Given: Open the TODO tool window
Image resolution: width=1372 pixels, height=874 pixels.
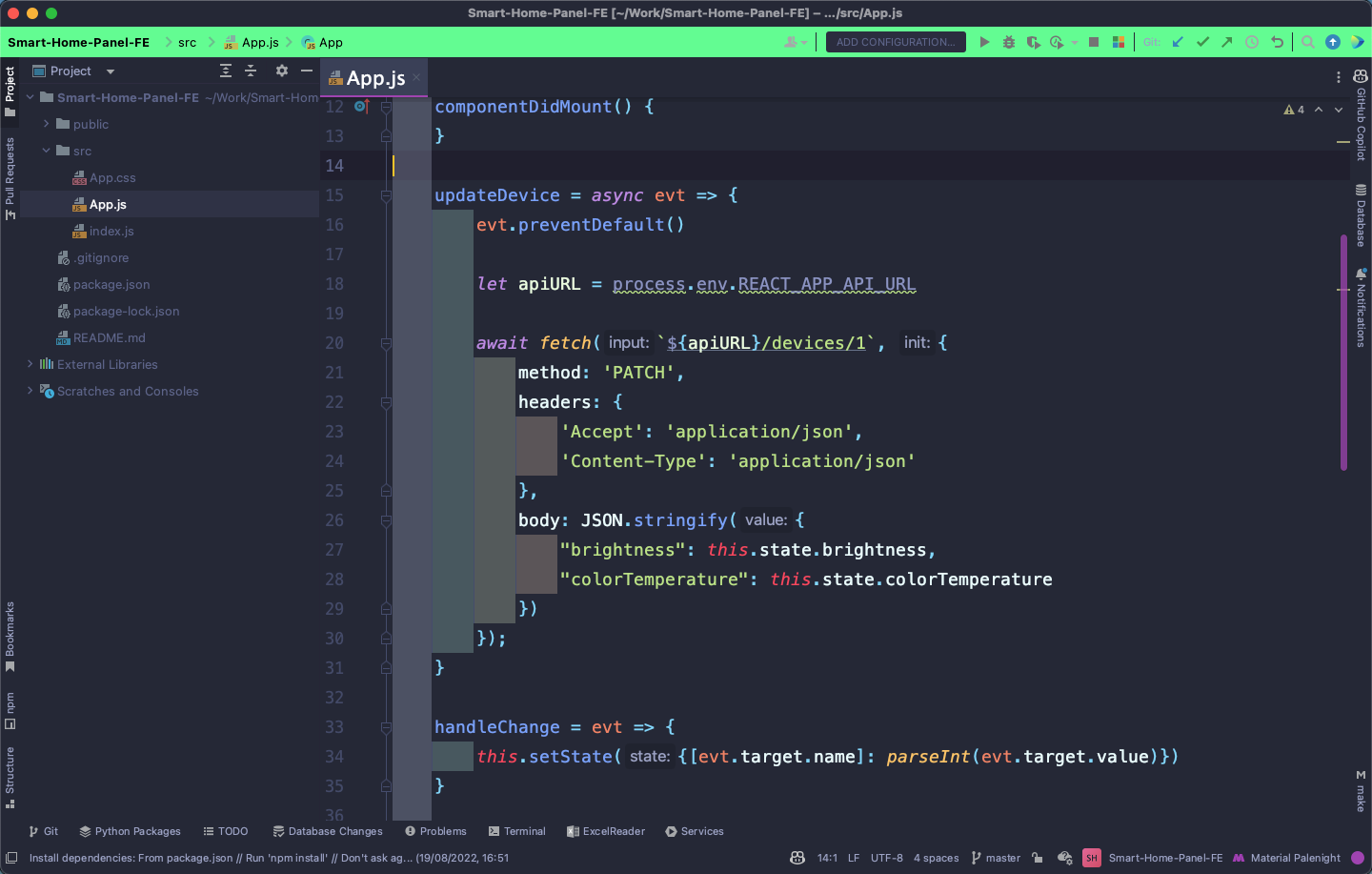Looking at the screenshot, I should tap(225, 831).
